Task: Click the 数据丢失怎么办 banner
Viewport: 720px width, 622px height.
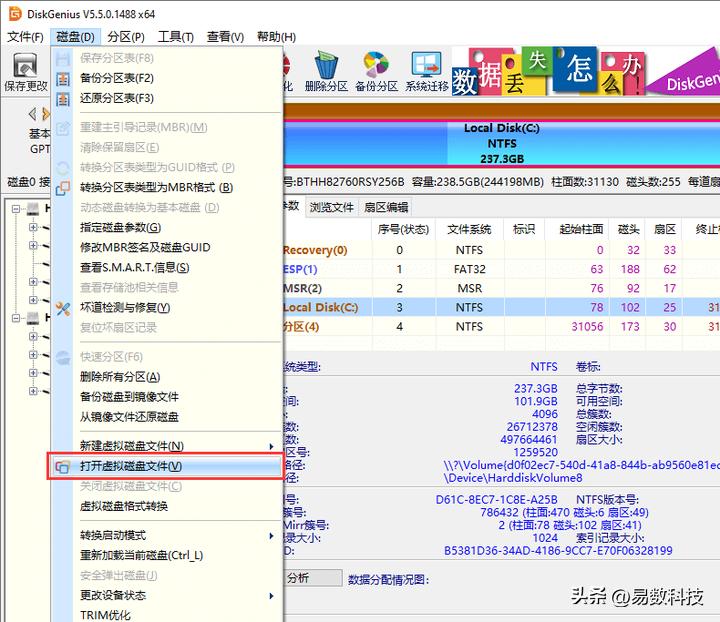Action: [x=549, y=71]
